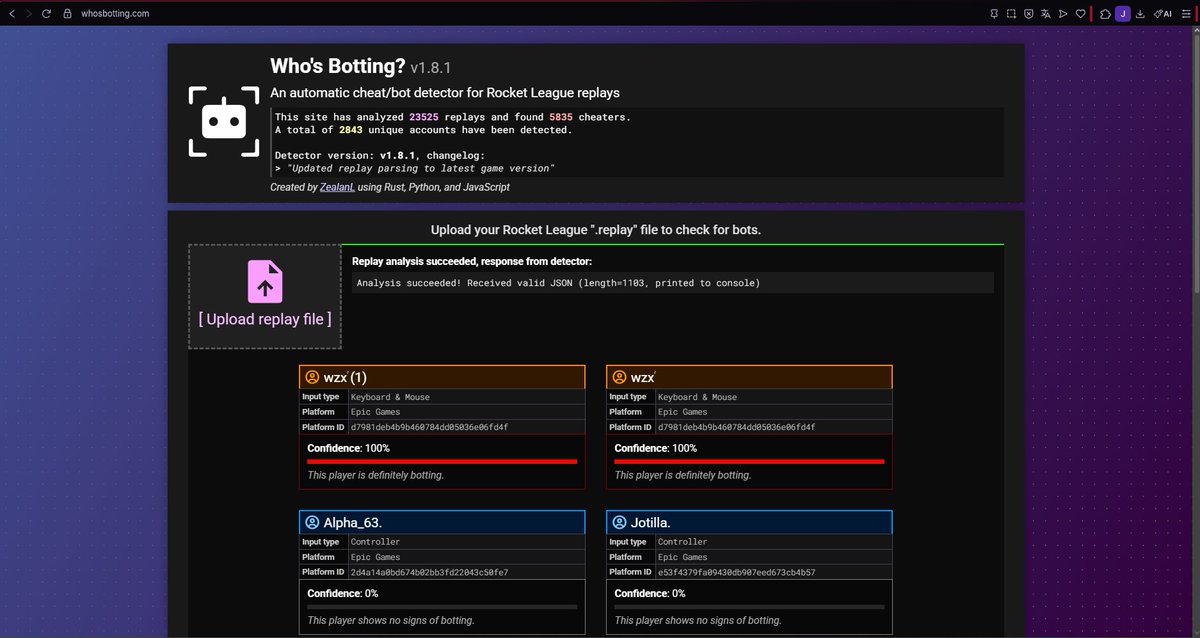Open downloads via the download arrow icon
The width and height of the screenshot is (1200, 638).
tap(1140, 13)
